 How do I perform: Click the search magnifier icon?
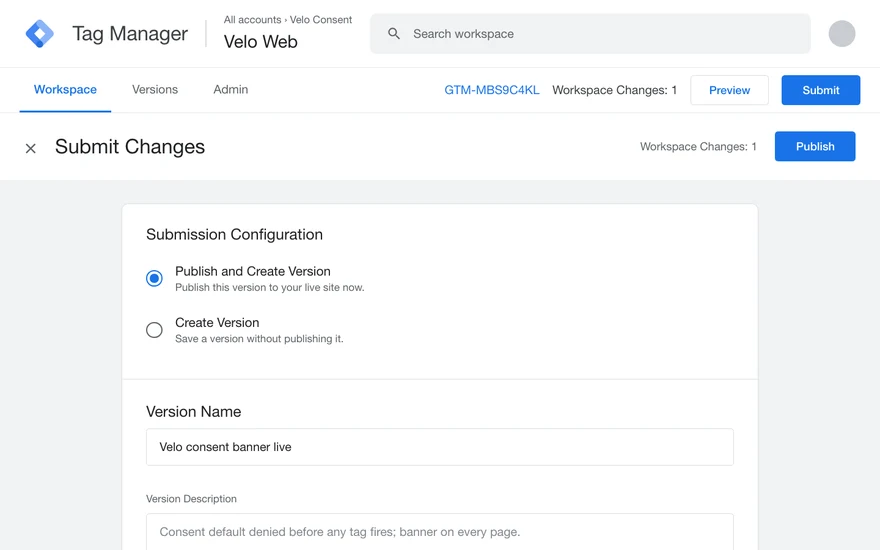pyautogui.click(x=394, y=34)
